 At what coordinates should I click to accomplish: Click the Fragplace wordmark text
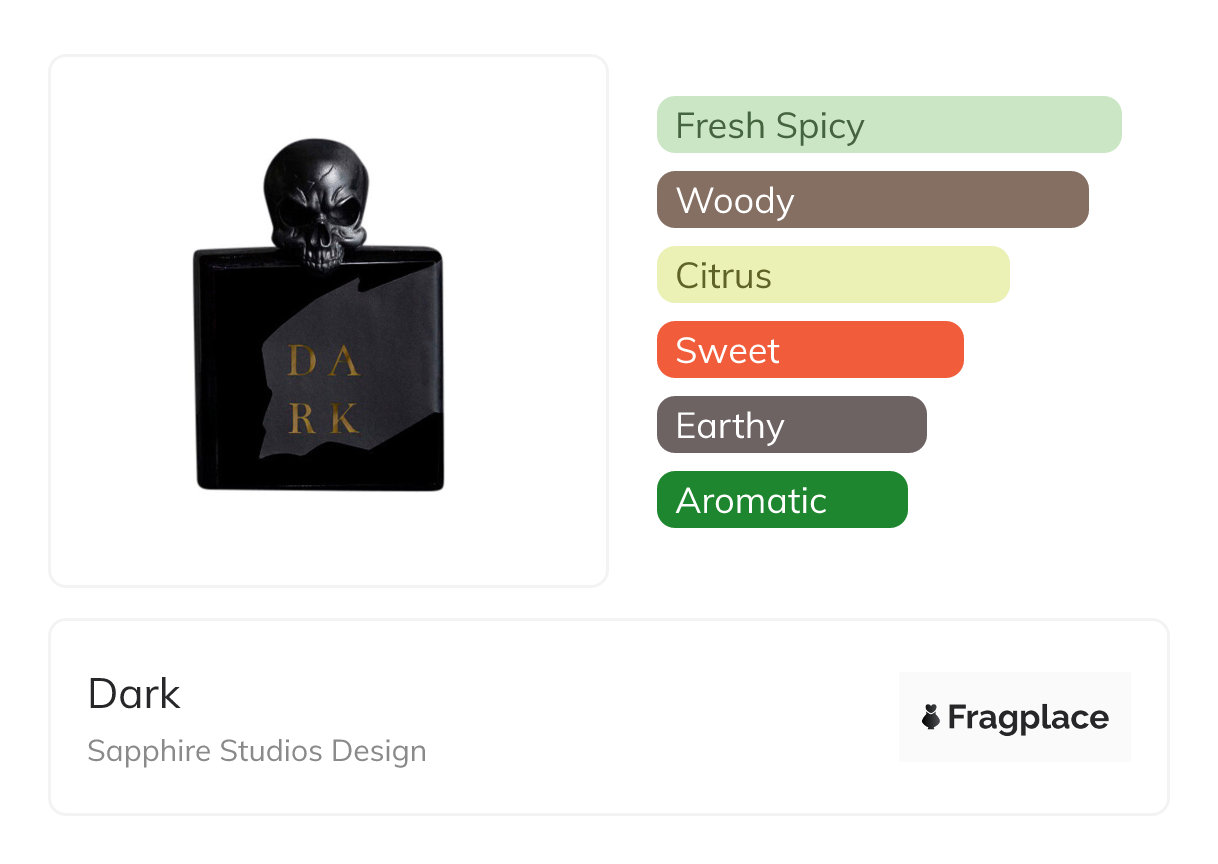1028,717
